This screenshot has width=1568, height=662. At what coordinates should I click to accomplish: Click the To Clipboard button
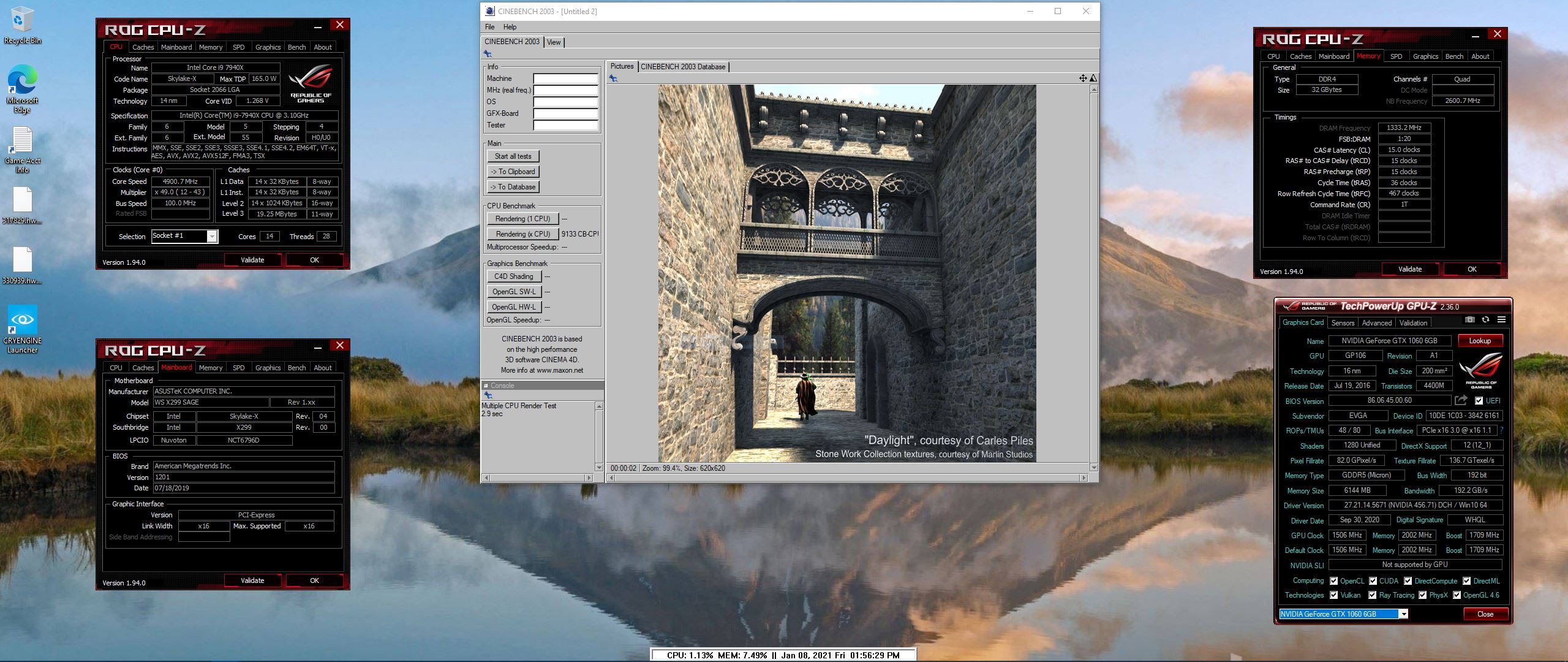coord(513,172)
